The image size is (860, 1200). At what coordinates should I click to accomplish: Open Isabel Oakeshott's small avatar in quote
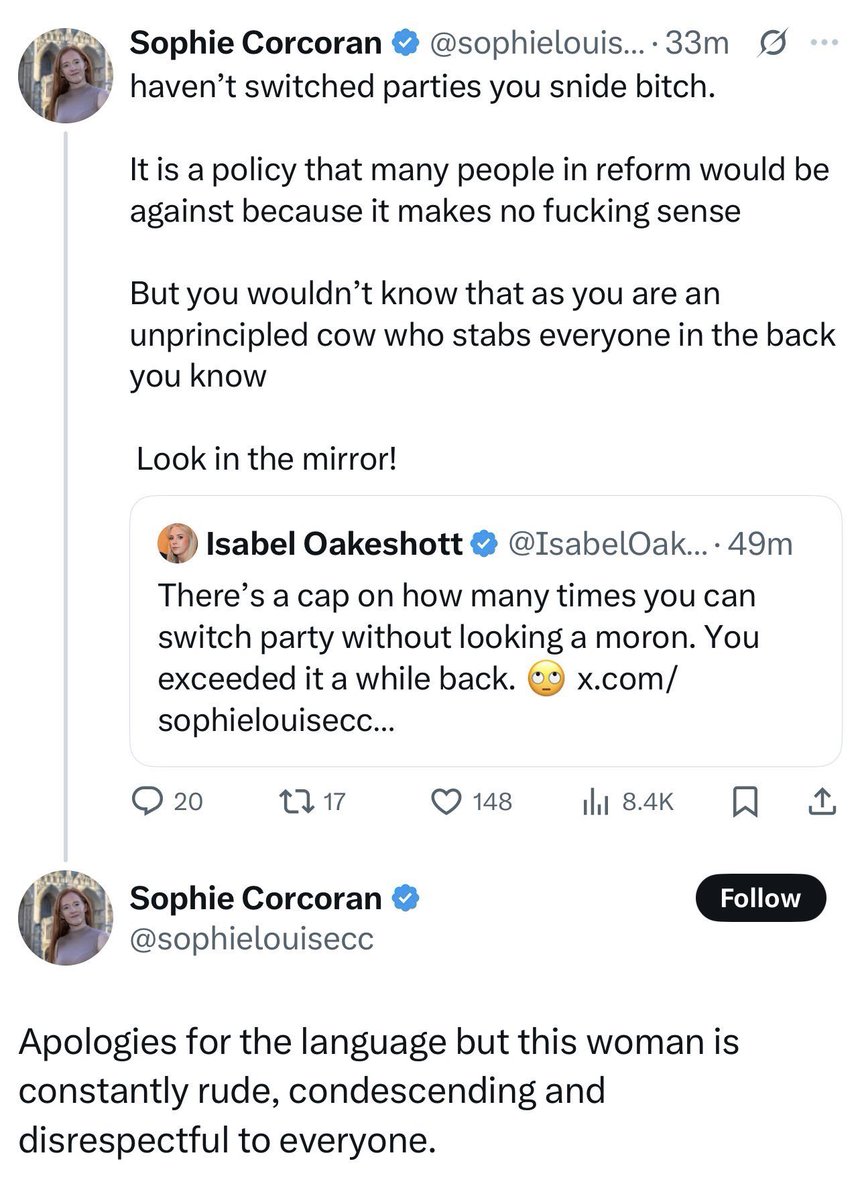coord(177,543)
